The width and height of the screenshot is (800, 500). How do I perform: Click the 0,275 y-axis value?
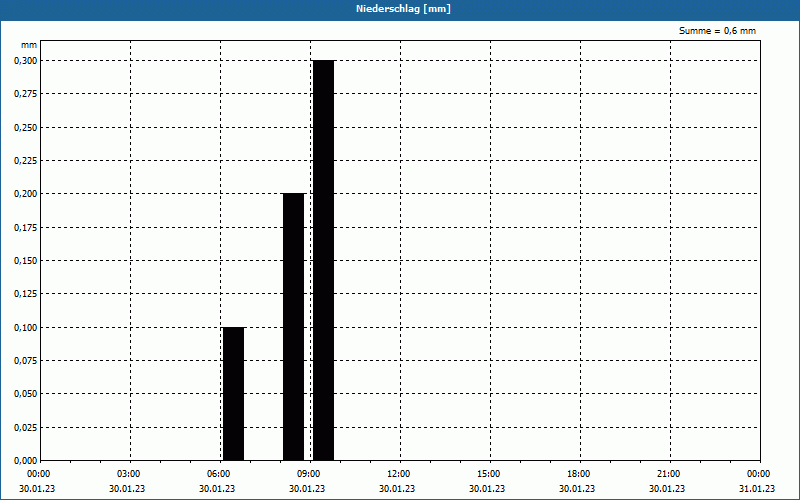26,94
